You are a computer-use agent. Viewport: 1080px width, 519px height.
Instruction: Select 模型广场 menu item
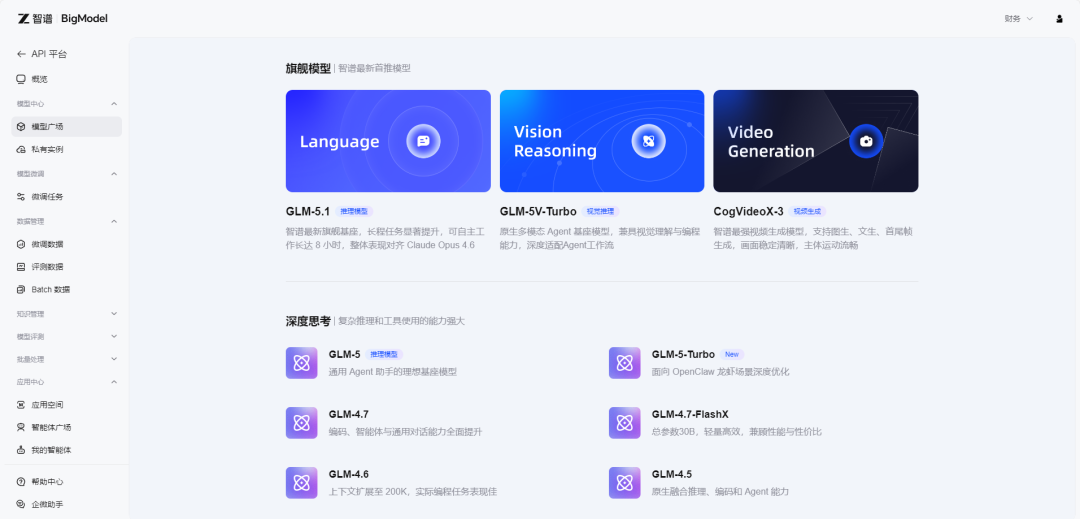coord(67,127)
